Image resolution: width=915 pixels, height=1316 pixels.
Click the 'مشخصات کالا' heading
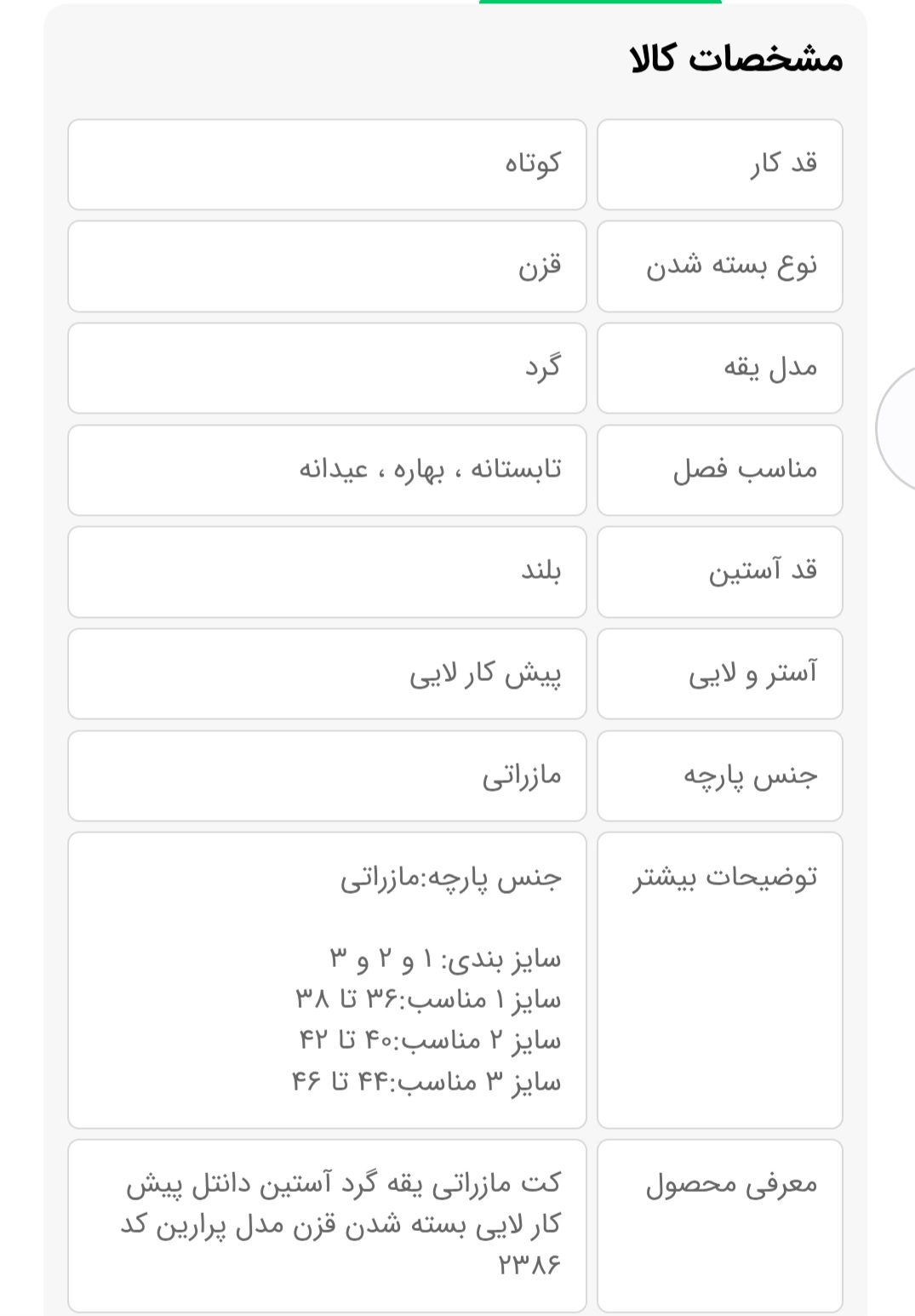click(x=735, y=60)
